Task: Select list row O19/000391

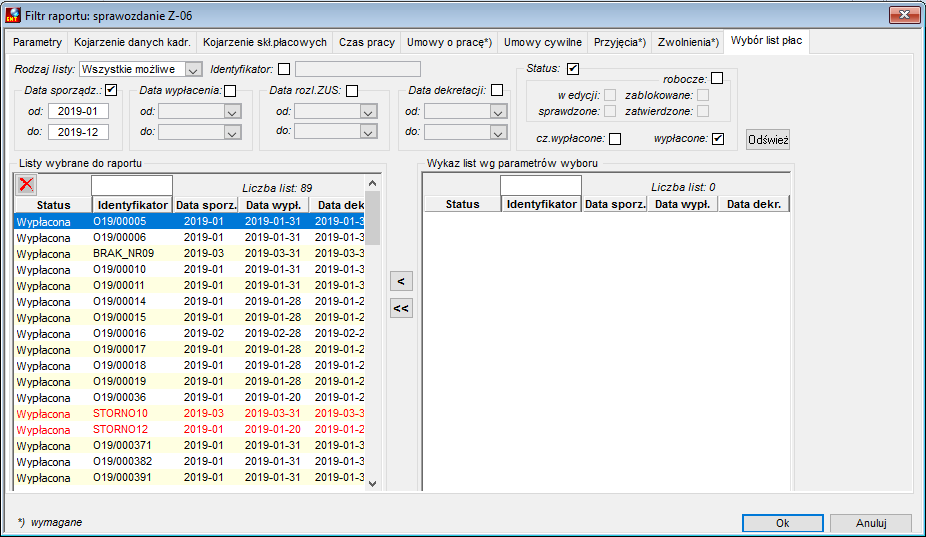Action: click(x=190, y=477)
